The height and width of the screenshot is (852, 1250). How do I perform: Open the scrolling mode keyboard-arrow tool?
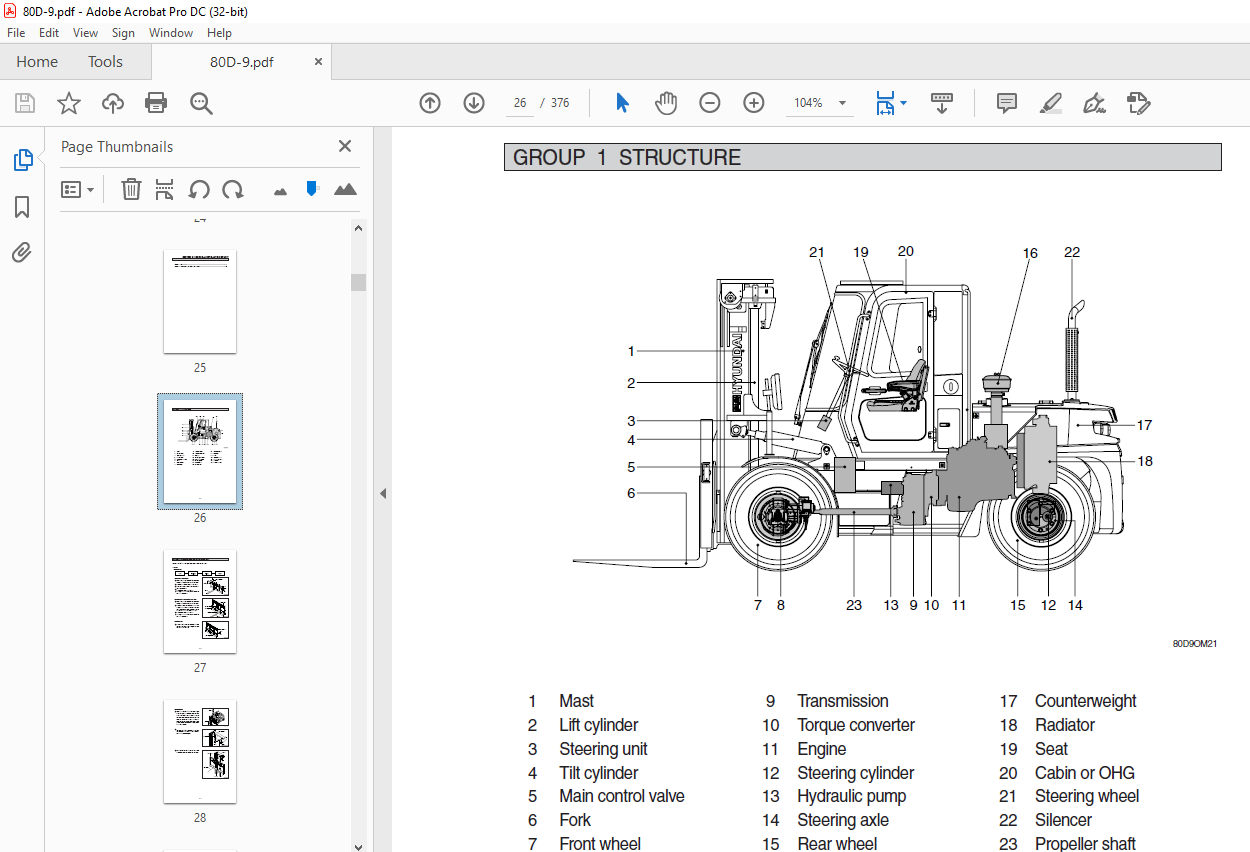(x=941, y=103)
